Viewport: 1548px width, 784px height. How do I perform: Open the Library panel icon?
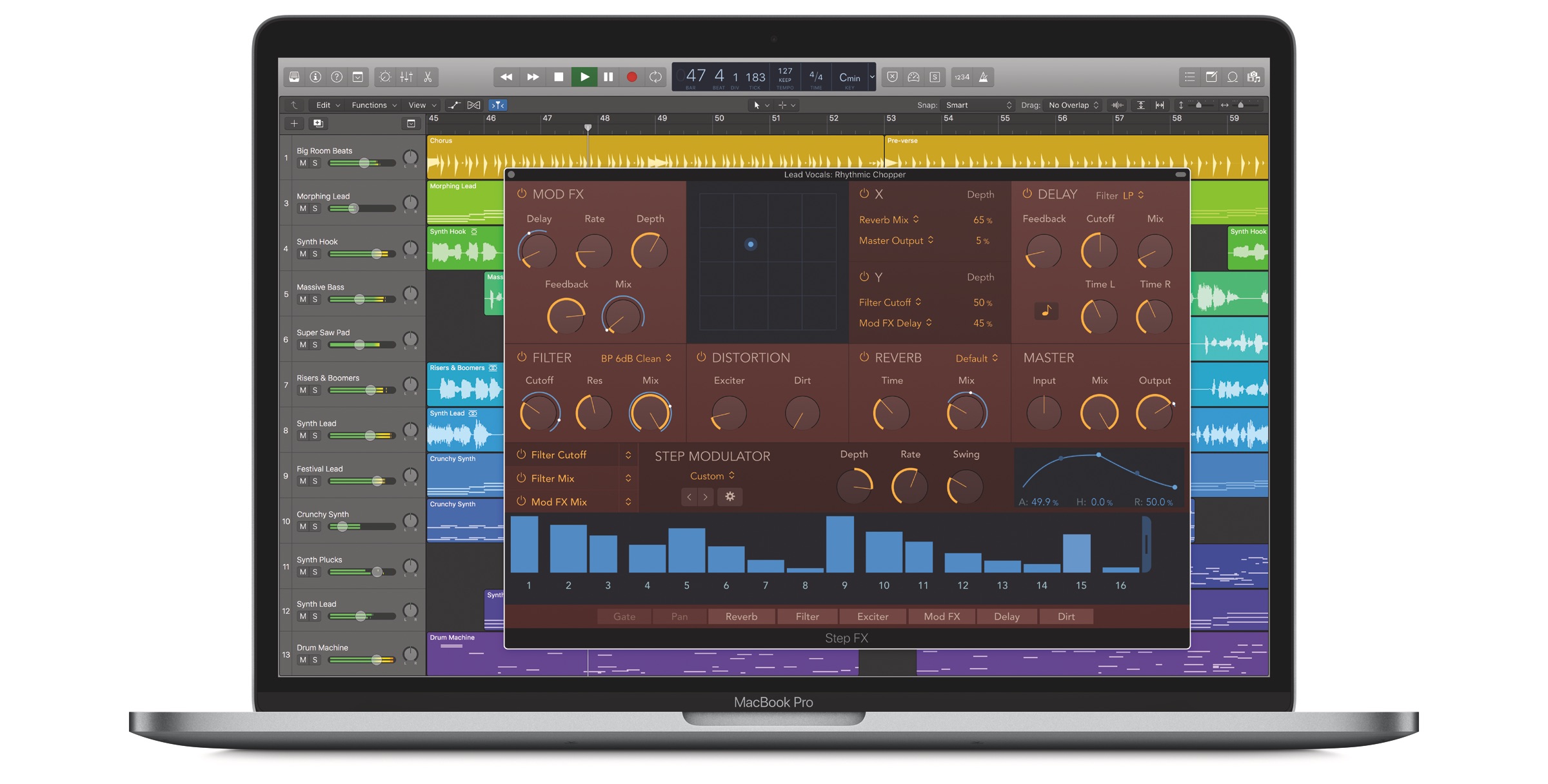294,77
